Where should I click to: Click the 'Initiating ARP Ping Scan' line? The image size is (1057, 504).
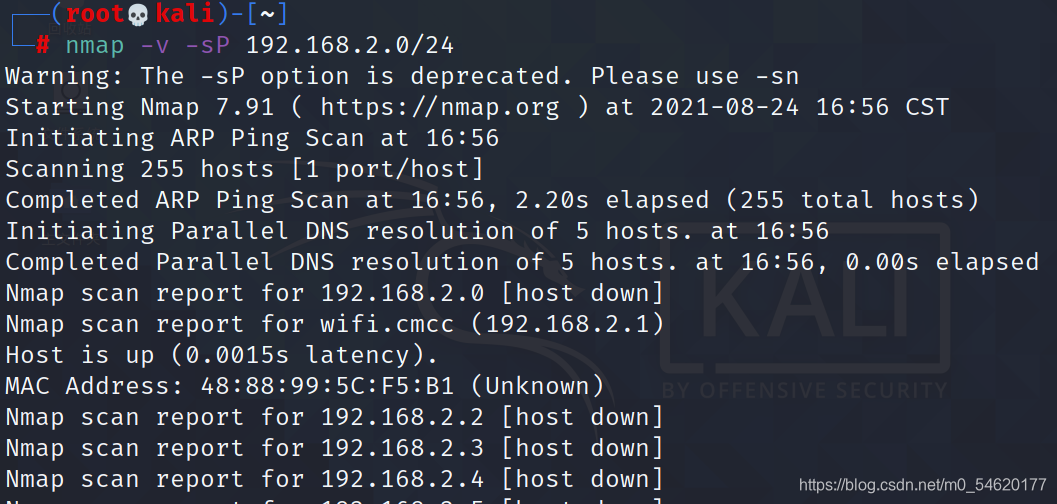point(252,138)
